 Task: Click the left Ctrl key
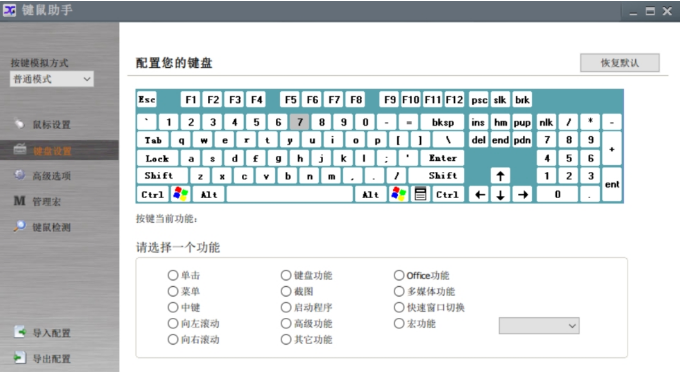click(153, 194)
